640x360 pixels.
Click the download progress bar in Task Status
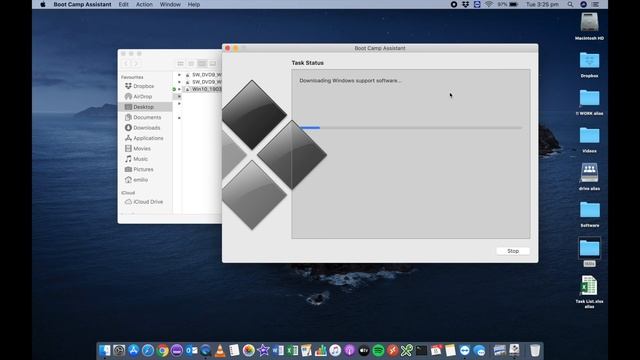[411, 128]
